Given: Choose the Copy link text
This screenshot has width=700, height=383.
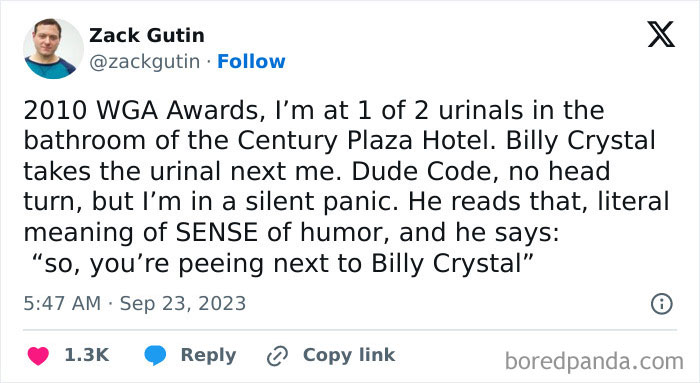Looking at the screenshot, I should [x=349, y=355].
